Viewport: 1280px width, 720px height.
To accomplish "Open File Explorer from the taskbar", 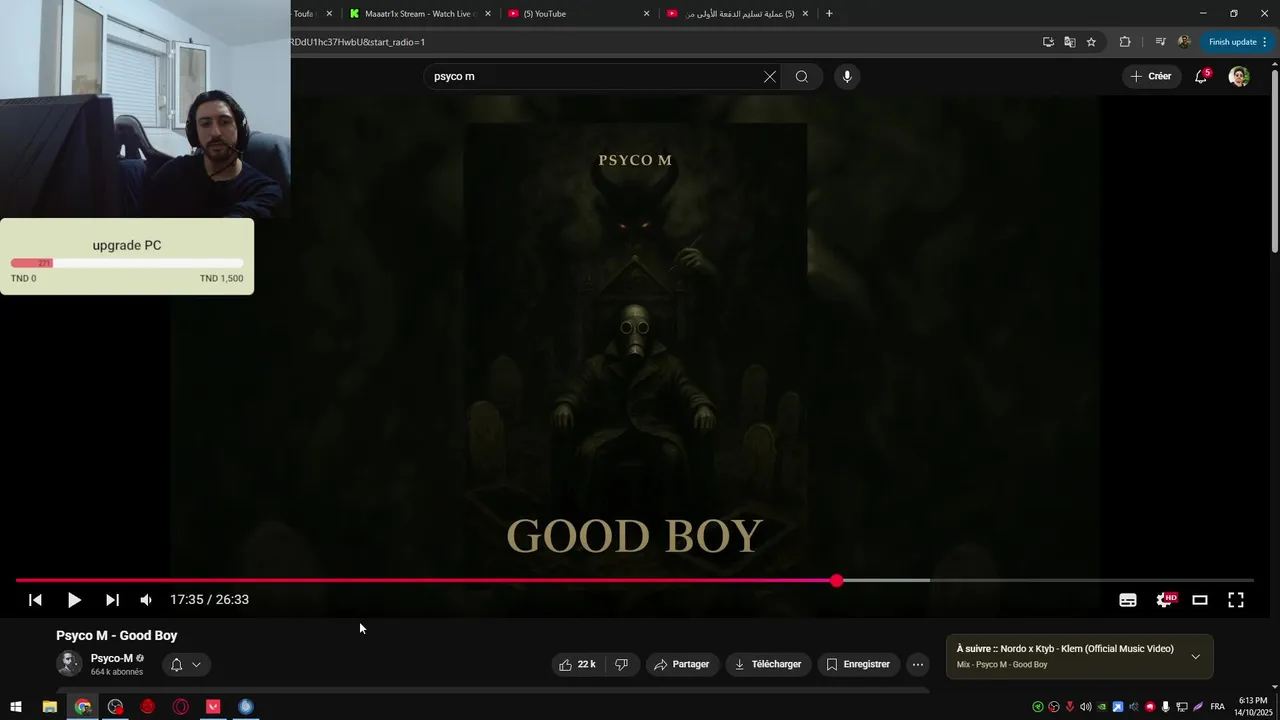I will click(49, 707).
